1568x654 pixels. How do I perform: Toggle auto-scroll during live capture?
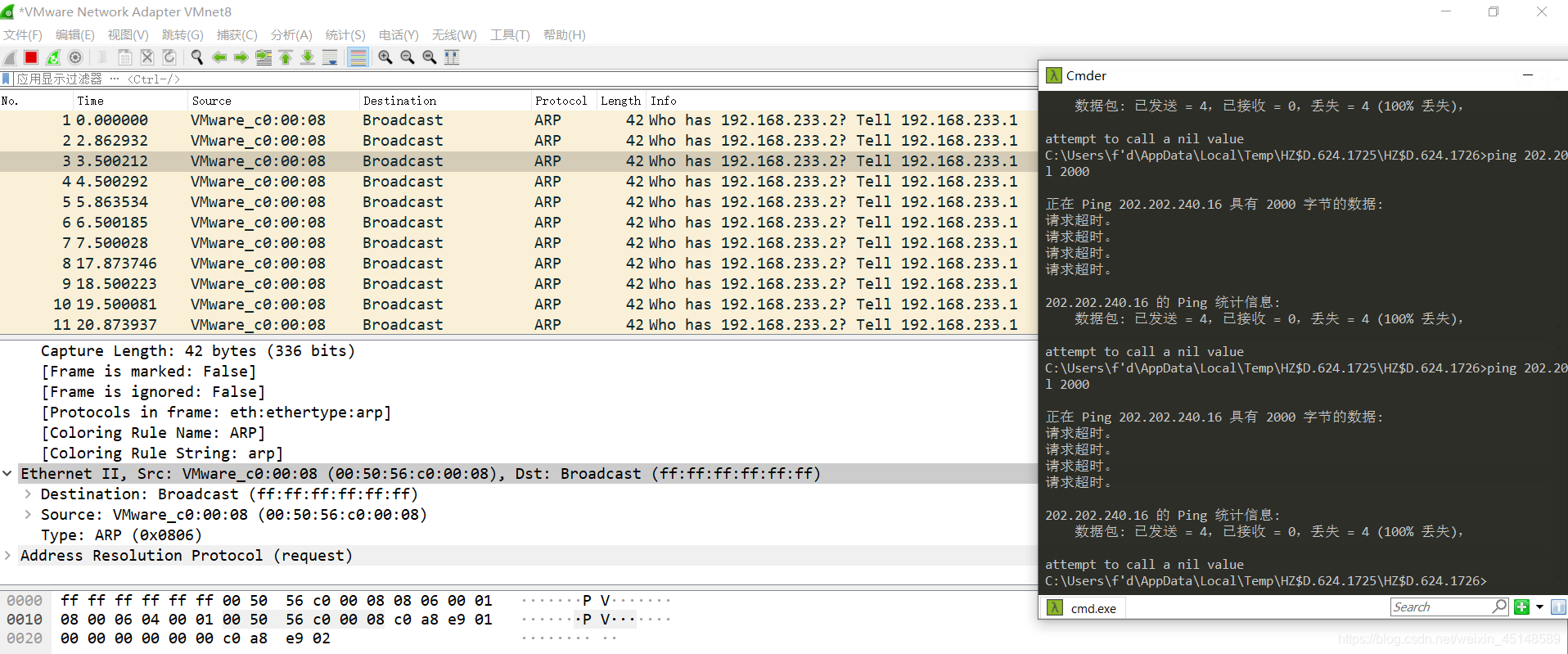(x=330, y=57)
